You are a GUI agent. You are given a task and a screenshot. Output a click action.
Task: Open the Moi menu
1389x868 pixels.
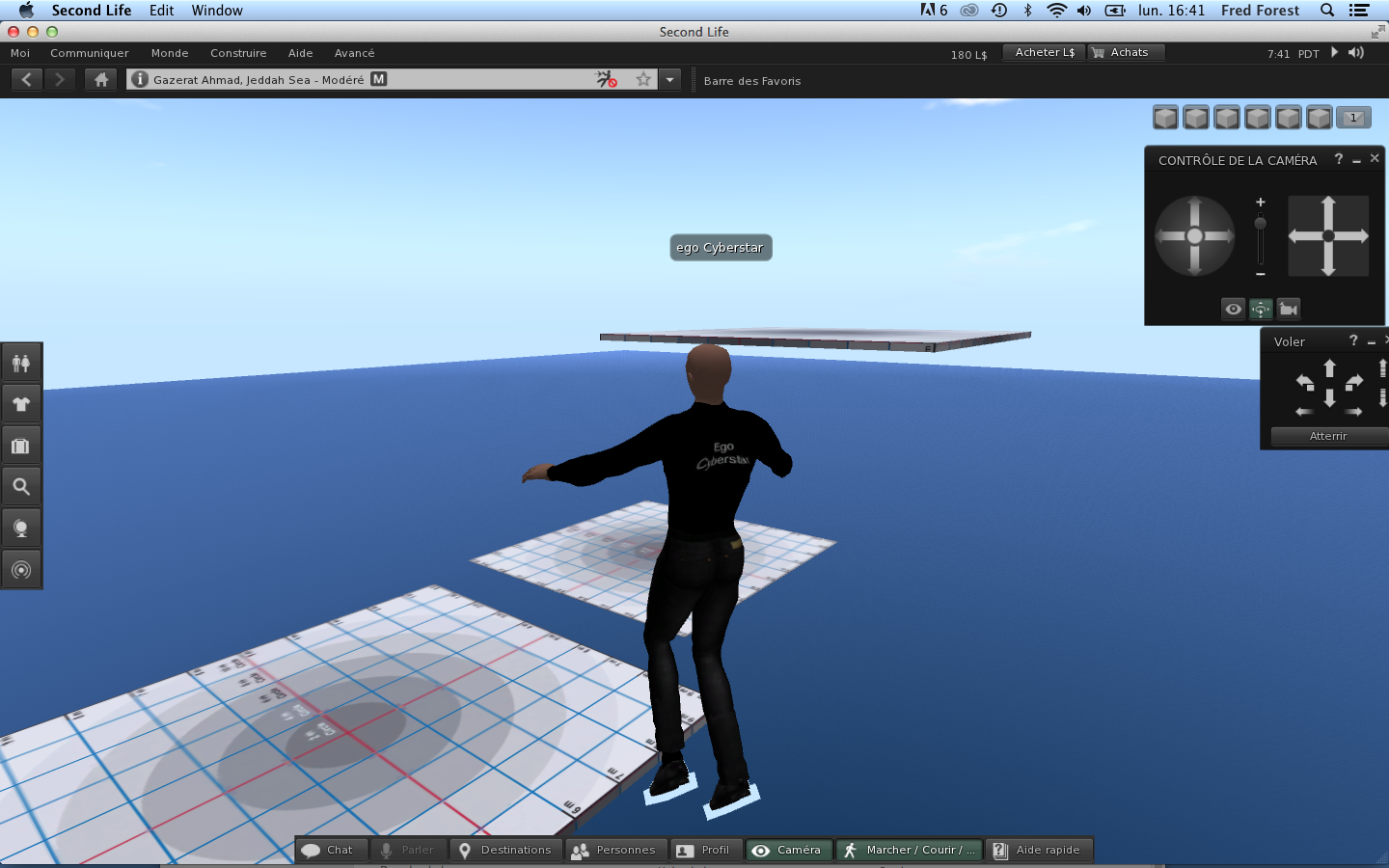coord(20,53)
